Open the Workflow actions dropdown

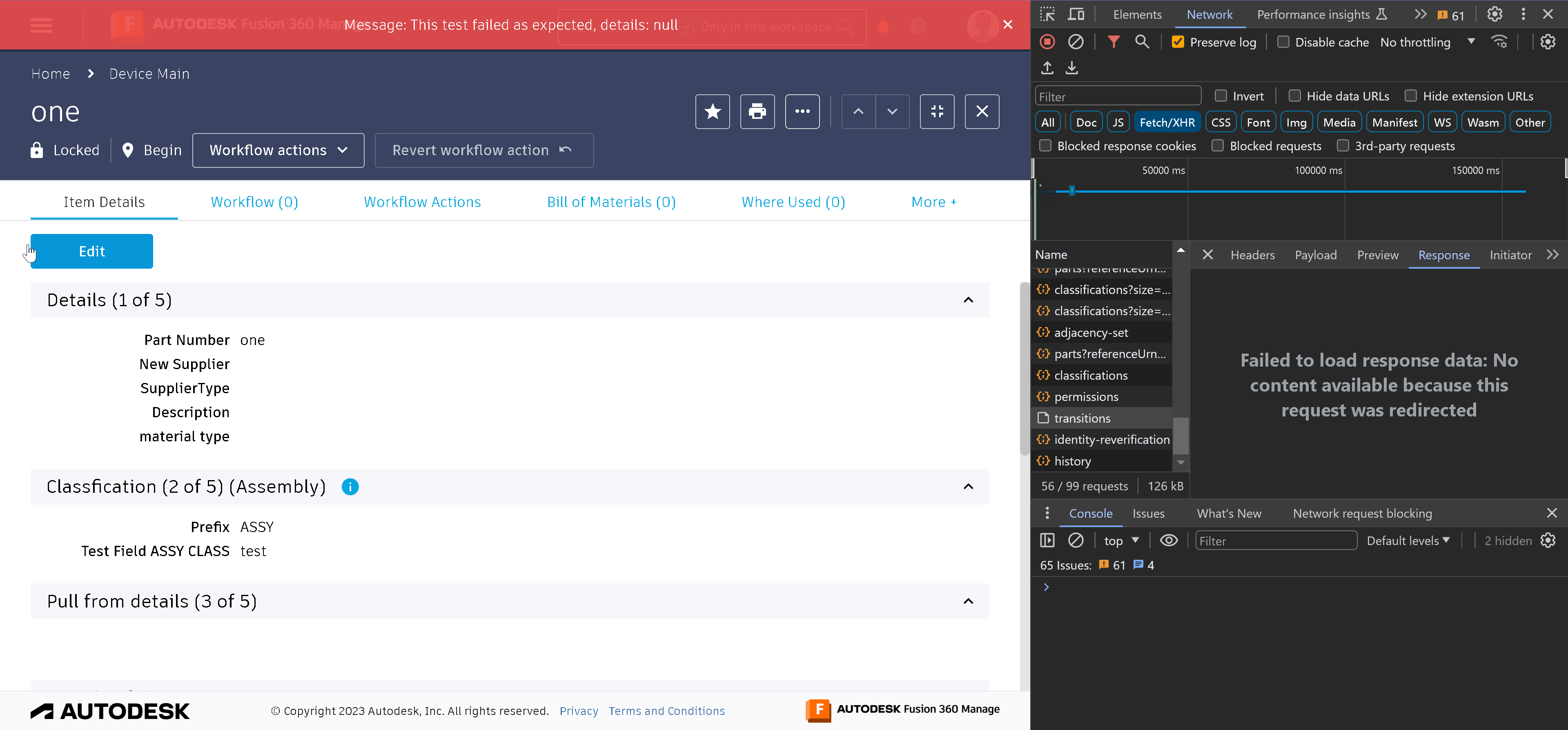[278, 150]
